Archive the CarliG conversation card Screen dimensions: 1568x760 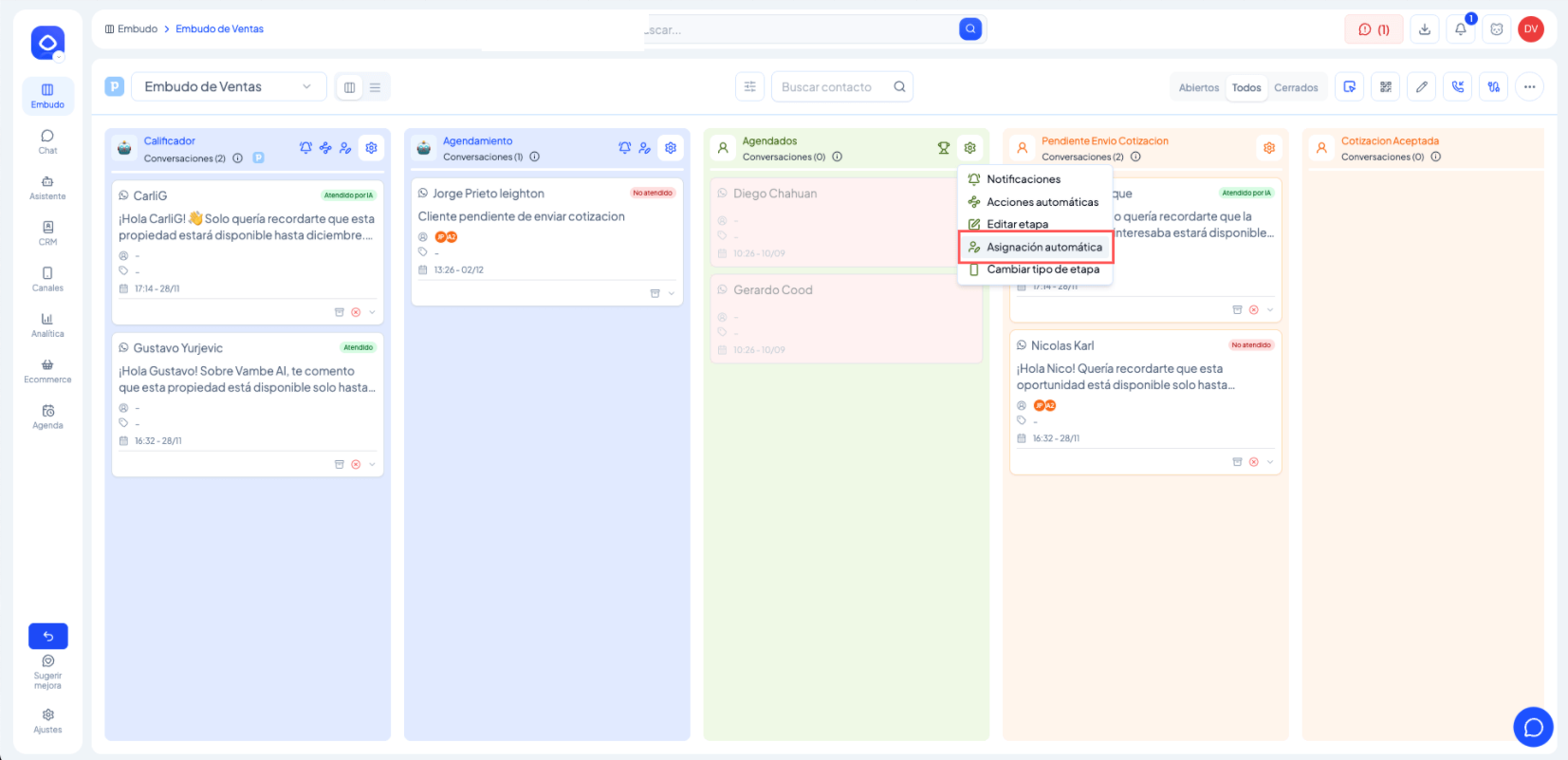coord(339,312)
